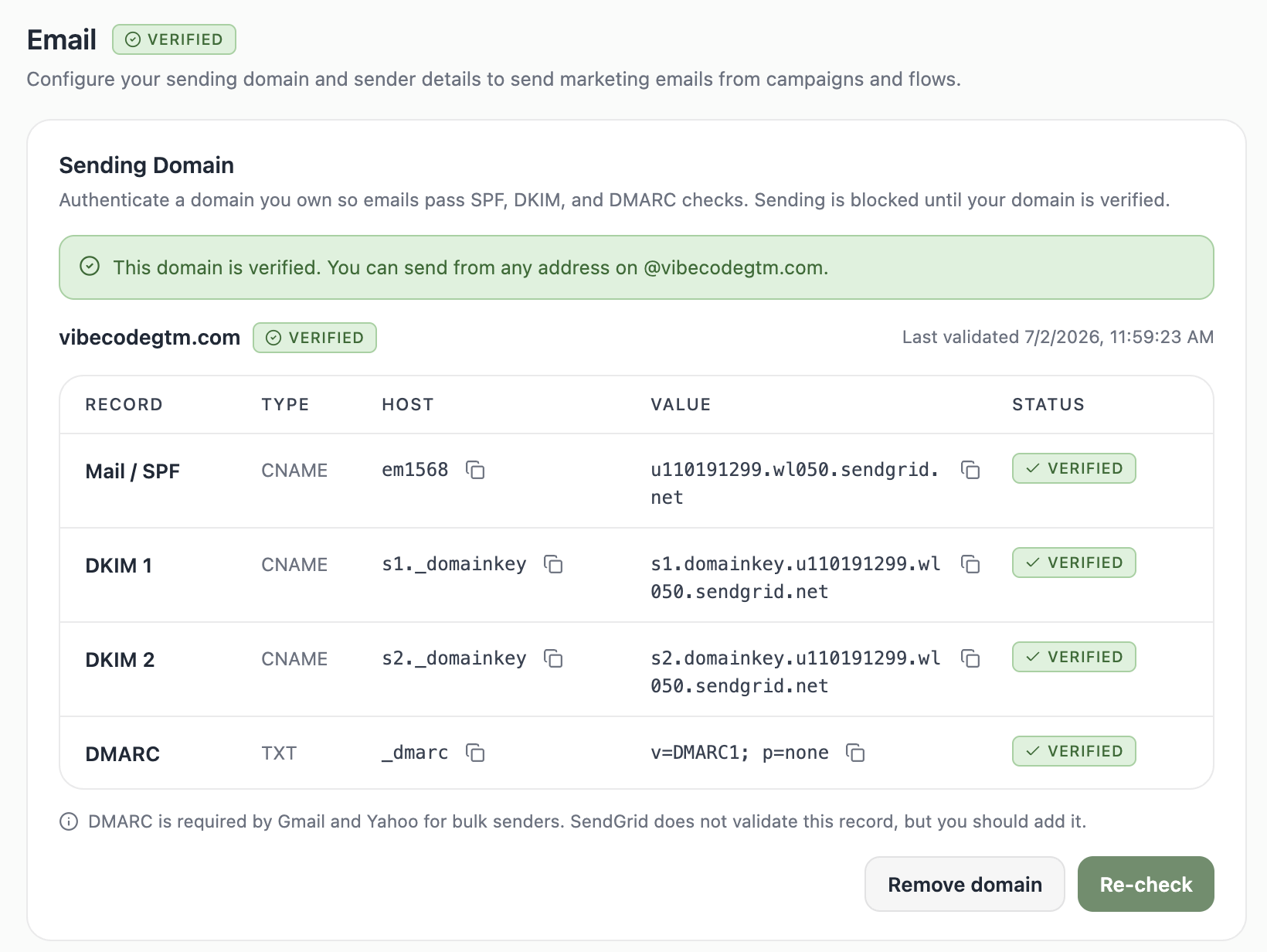Click the TXT type cell
The width and height of the screenshot is (1267, 952).
coord(279,753)
